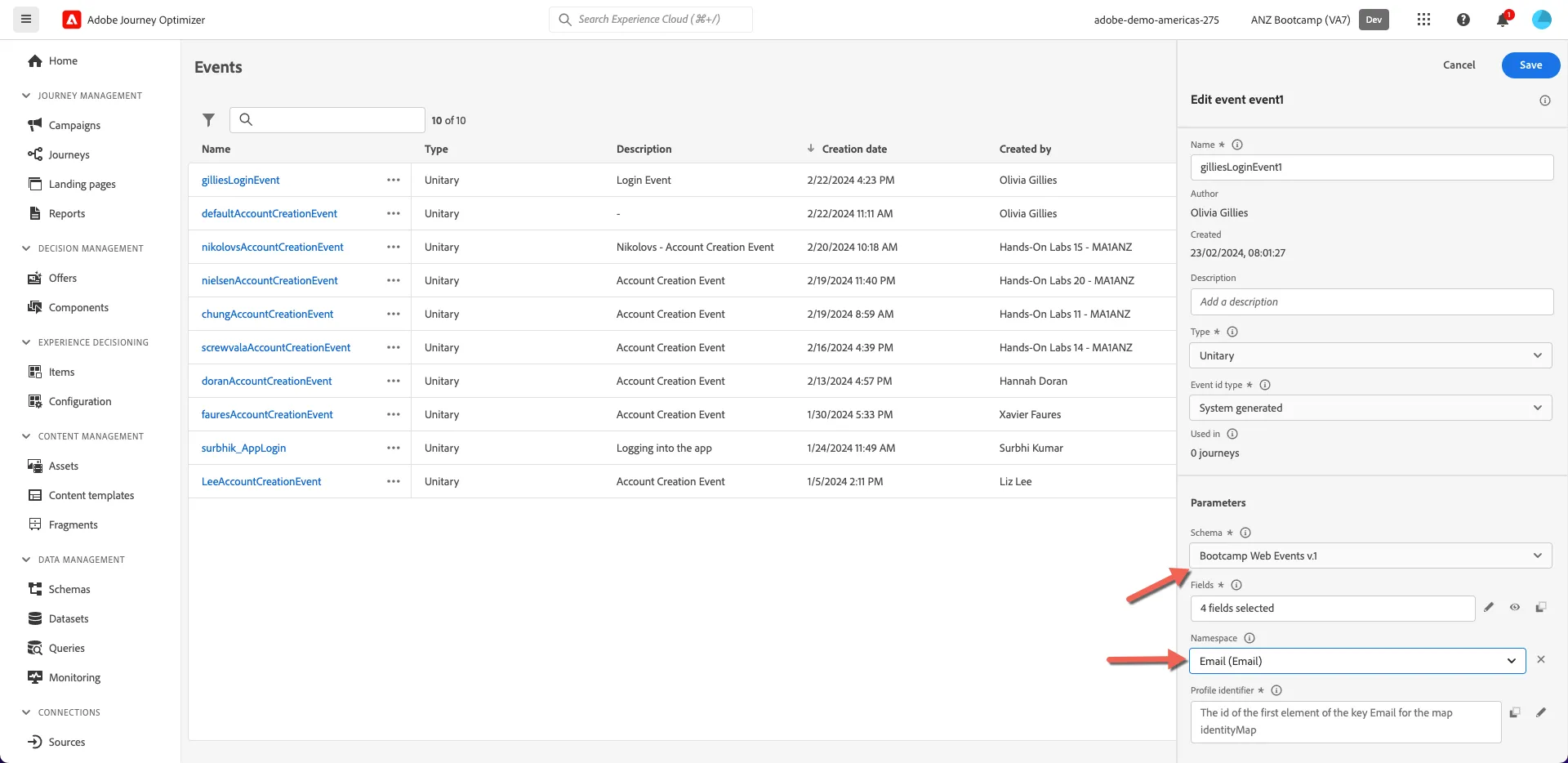Viewport: 1568px width, 763px height.
Task: Open the notifications bell
Action: (1503, 20)
